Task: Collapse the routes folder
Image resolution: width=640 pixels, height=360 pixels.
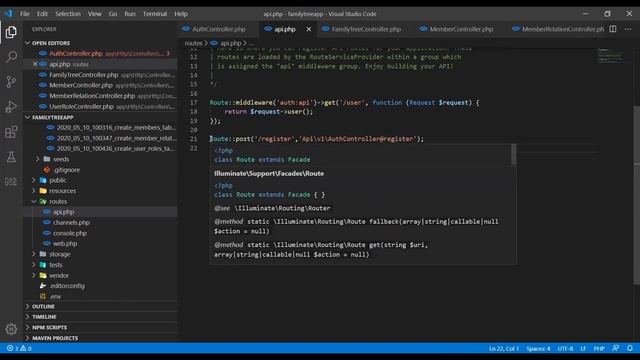Action: (58, 201)
